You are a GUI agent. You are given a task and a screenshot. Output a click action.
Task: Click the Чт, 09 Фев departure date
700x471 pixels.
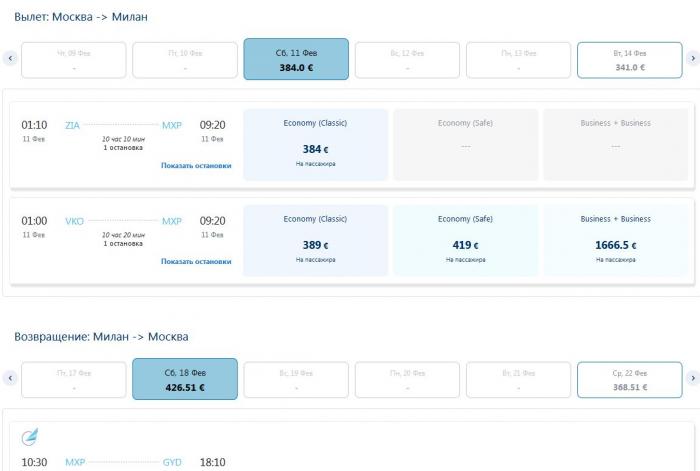(74, 59)
